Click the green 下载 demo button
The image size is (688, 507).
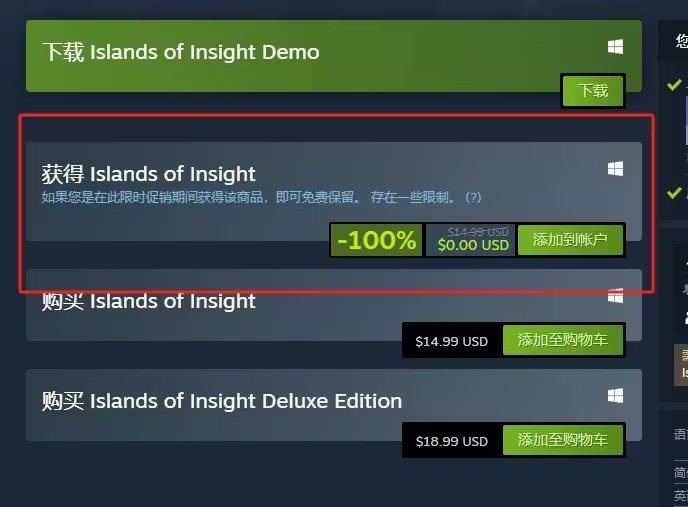(x=593, y=91)
